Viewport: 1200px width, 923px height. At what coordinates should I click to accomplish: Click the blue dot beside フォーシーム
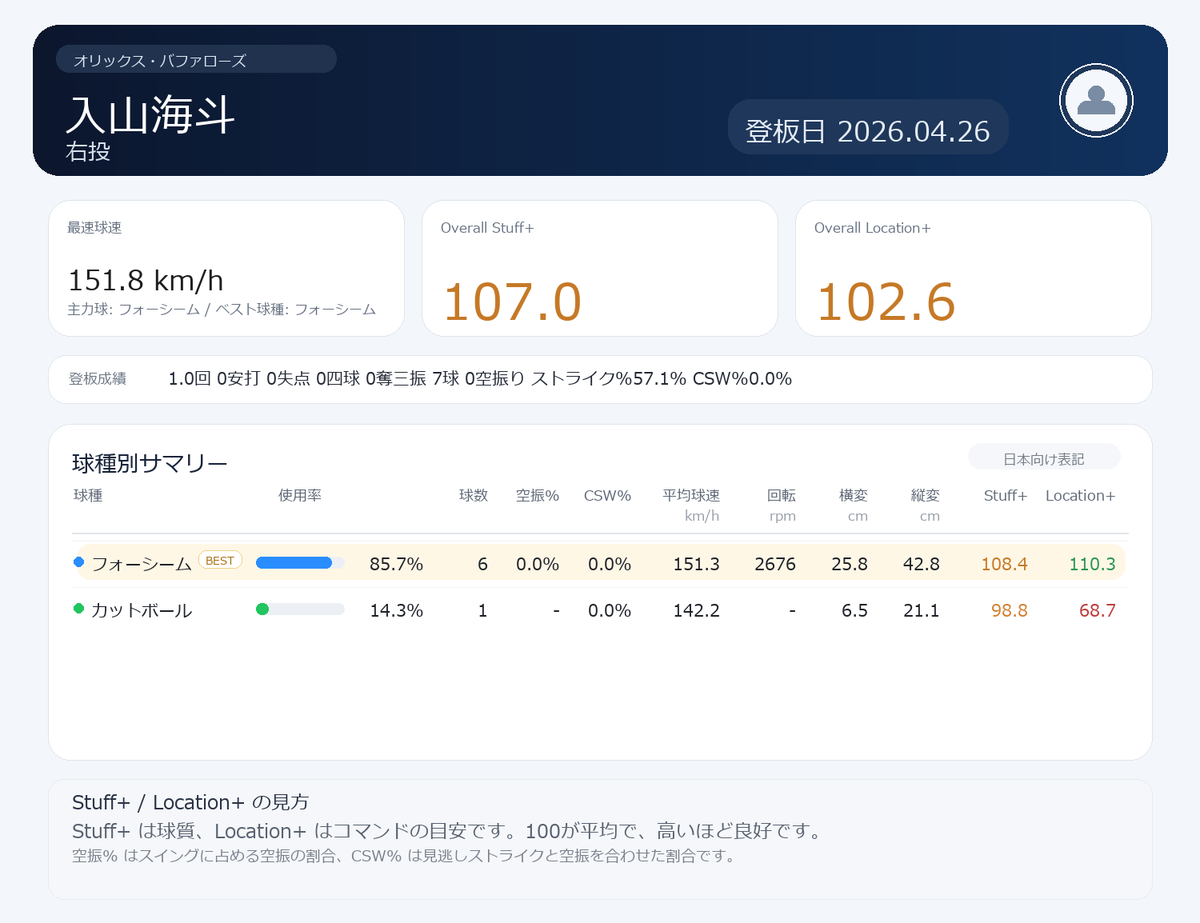pyautogui.click(x=79, y=563)
